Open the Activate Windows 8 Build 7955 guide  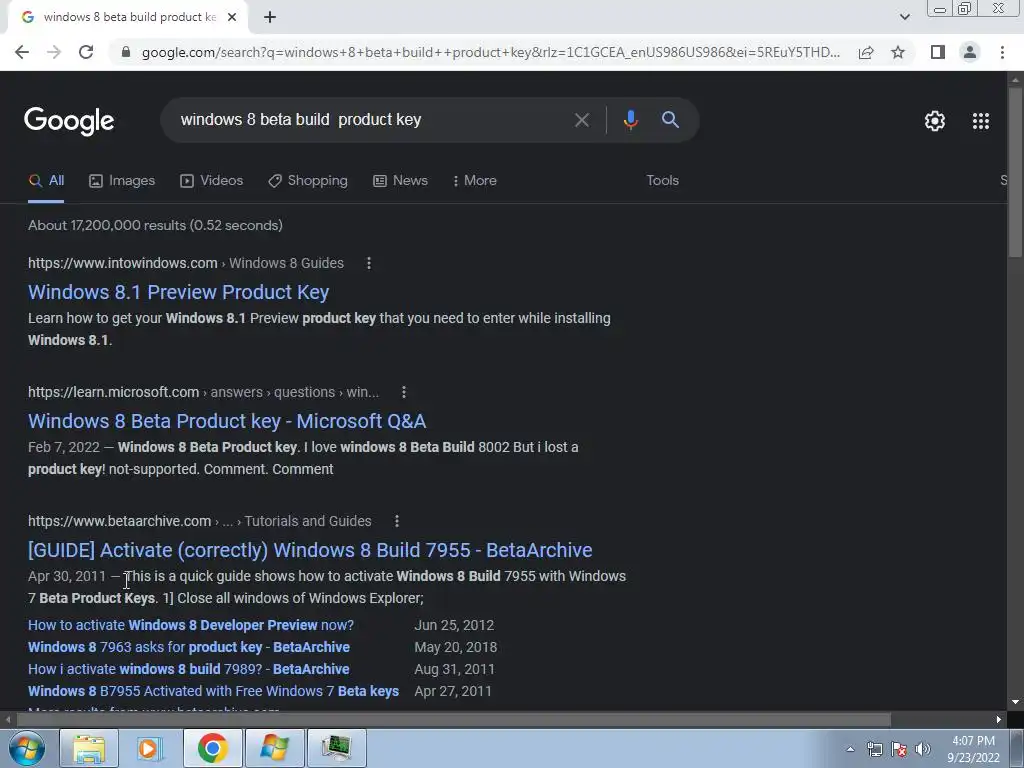[x=310, y=550]
